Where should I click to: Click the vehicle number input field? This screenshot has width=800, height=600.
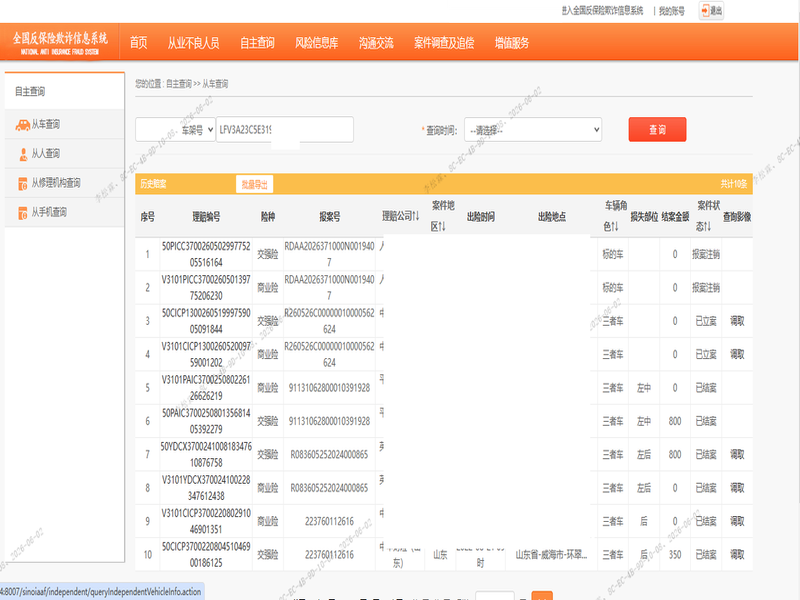[x=285, y=130]
